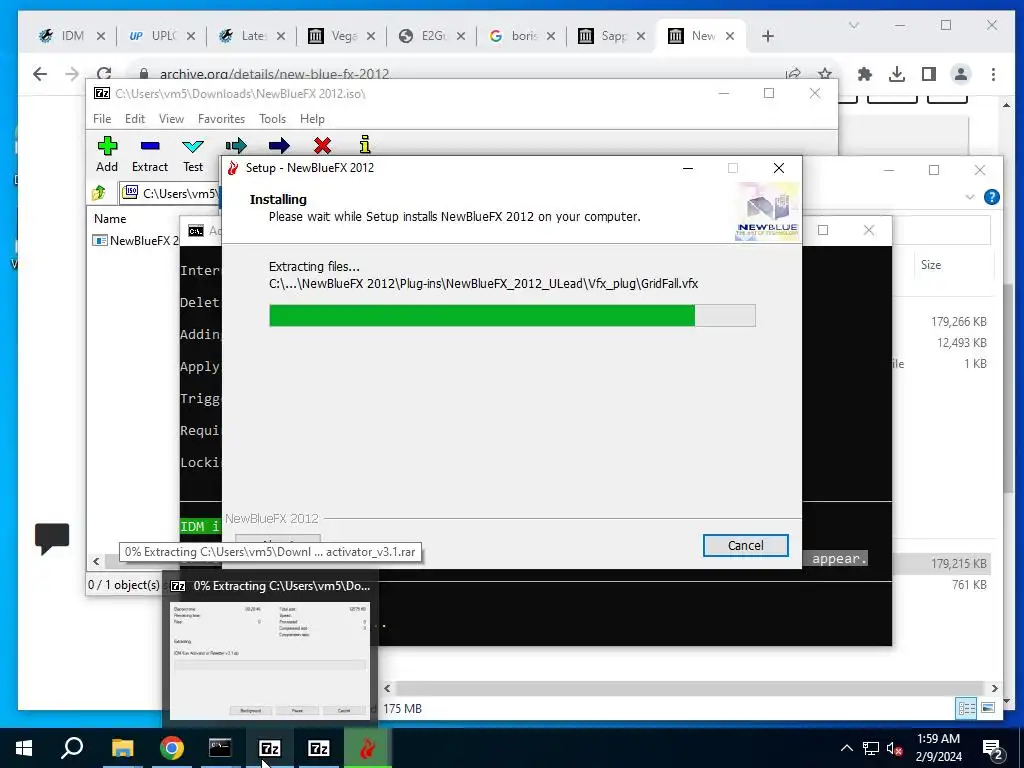The width and height of the screenshot is (1024, 768).
Task: Switch to the Sapp archive tab
Action: pos(613,36)
